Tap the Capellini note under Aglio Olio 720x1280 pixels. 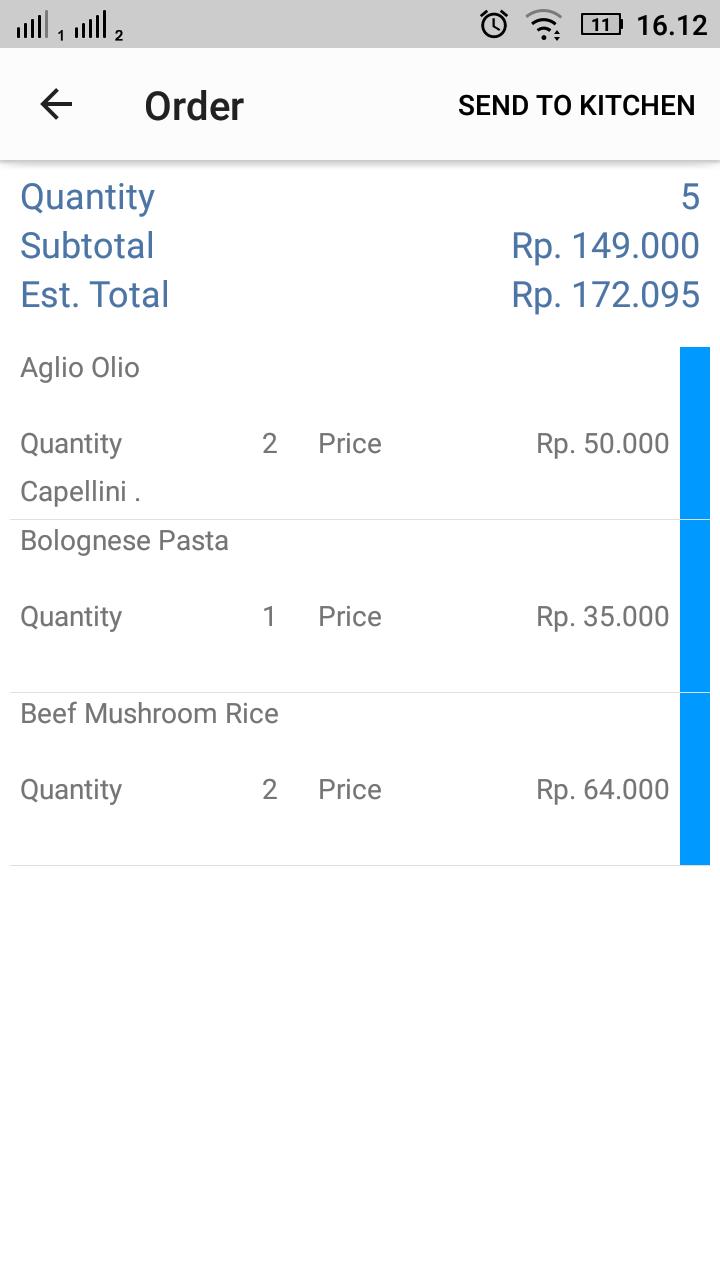pyautogui.click(x=80, y=492)
